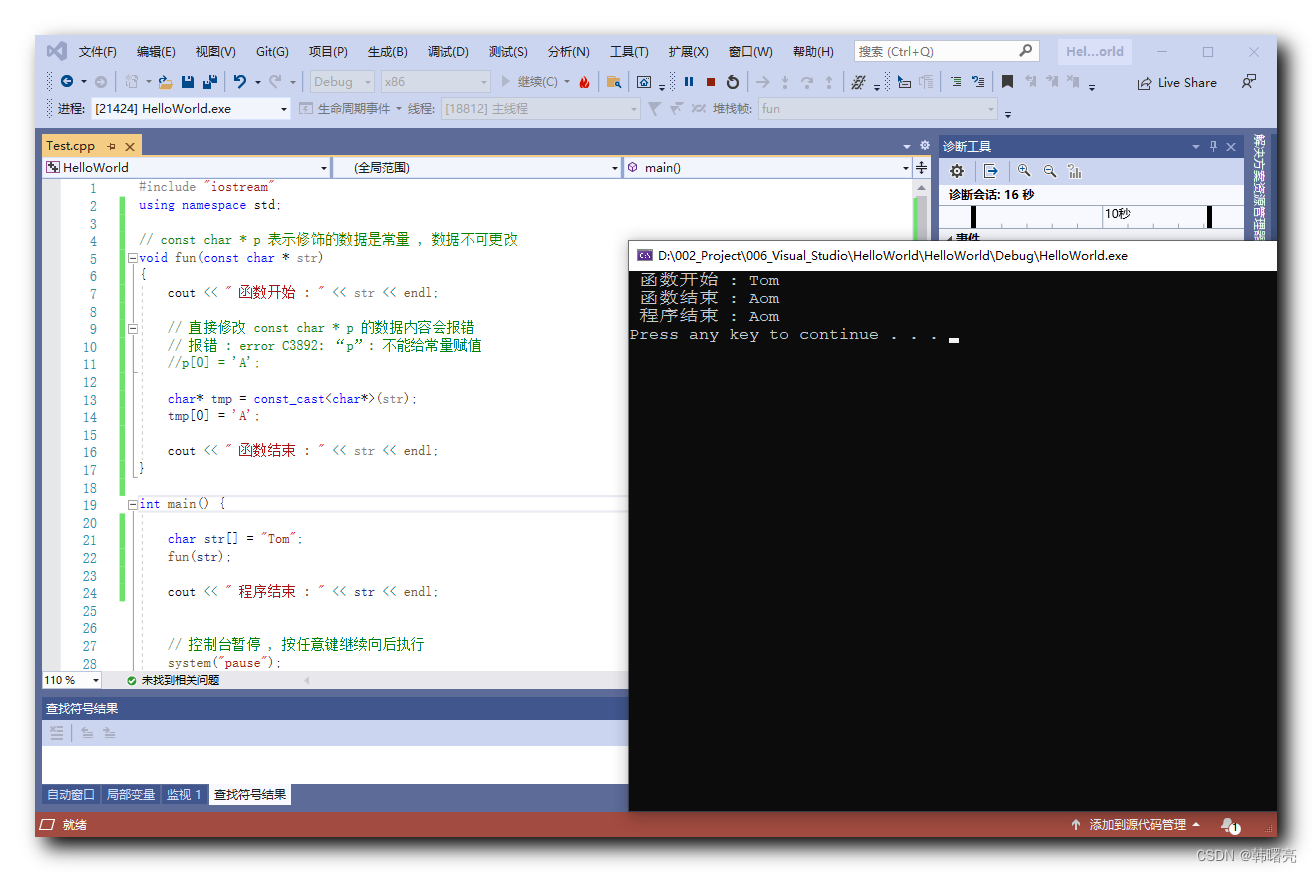Open the x86 platform dropdown
This screenshot has height=872, width=1312.
436,82
